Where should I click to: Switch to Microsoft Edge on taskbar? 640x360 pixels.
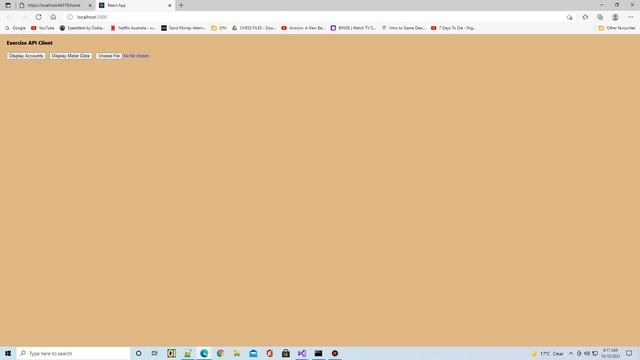[x=204, y=353]
